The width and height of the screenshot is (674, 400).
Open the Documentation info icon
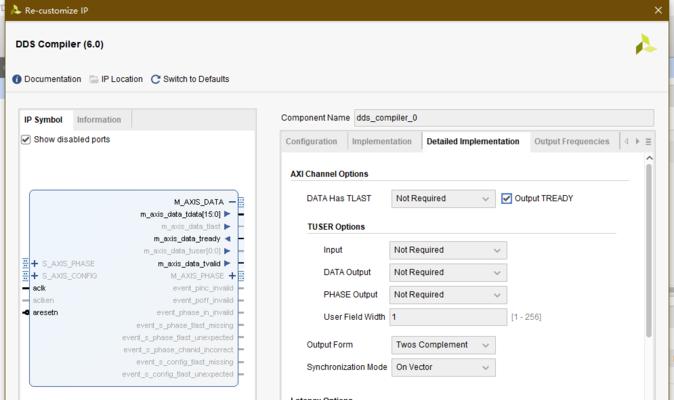pyautogui.click(x=17, y=79)
